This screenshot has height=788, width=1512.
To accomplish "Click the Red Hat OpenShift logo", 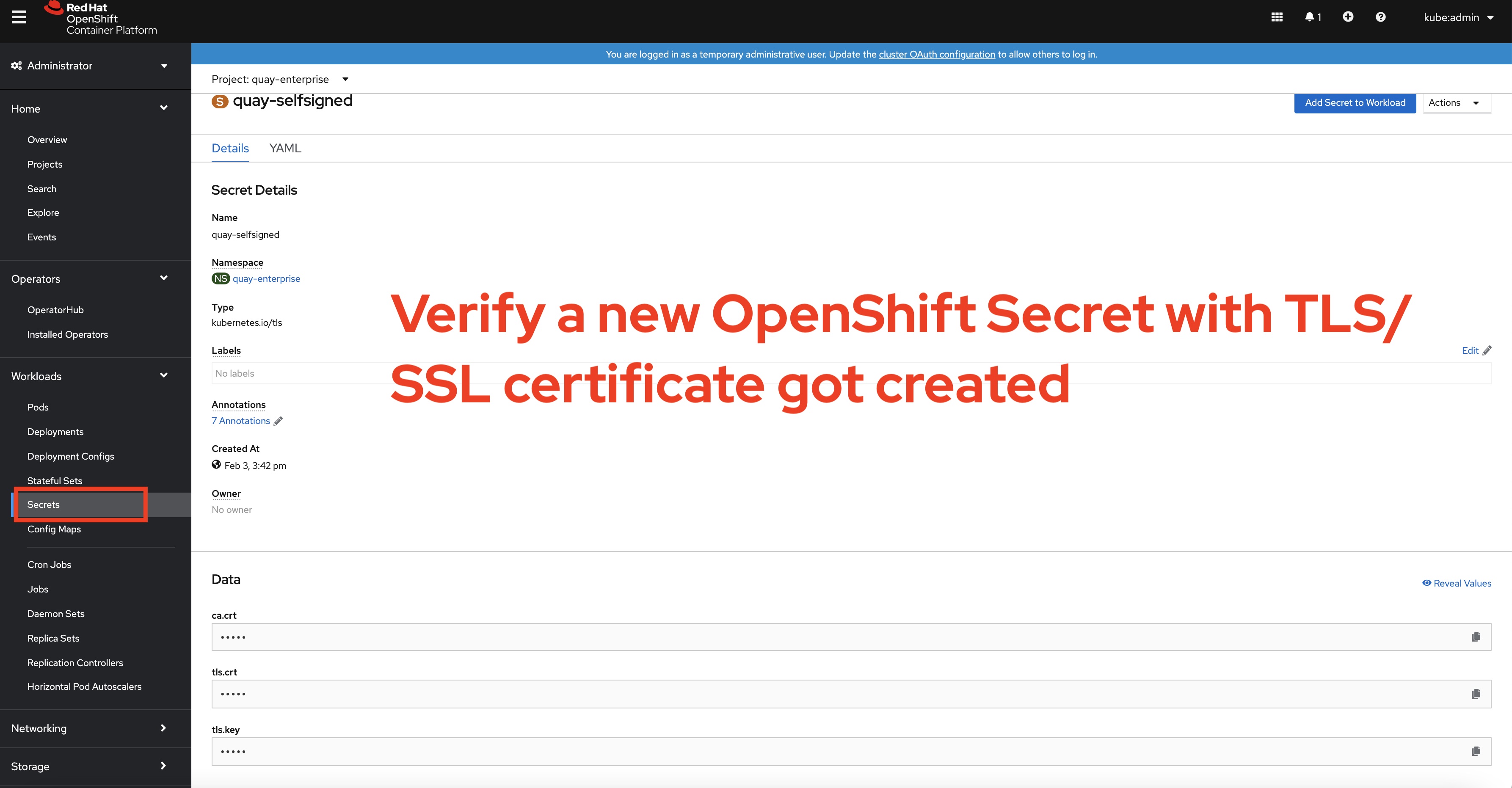I will point(100,18).
